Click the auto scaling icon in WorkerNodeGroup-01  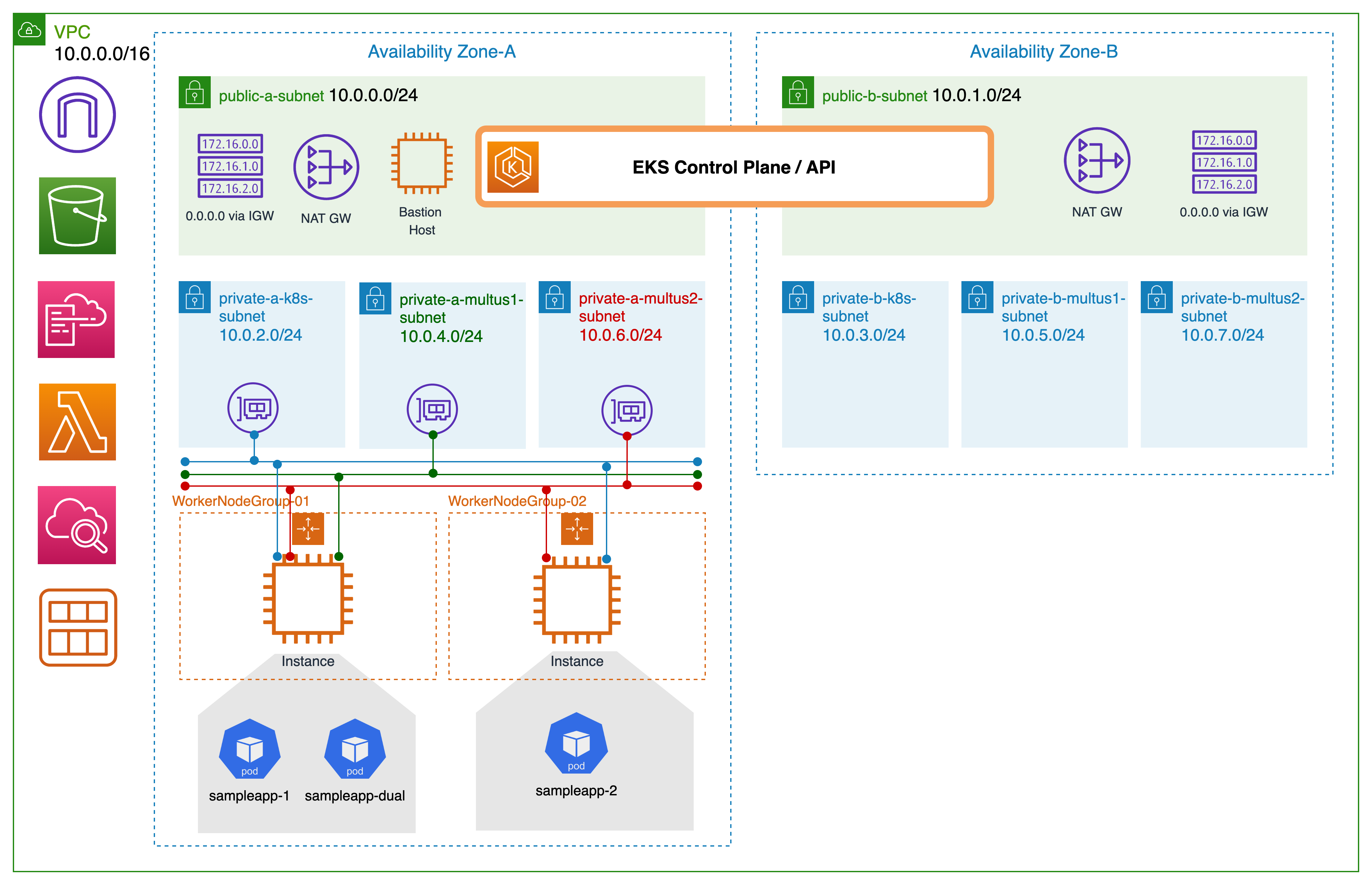(x=308, y=529)
